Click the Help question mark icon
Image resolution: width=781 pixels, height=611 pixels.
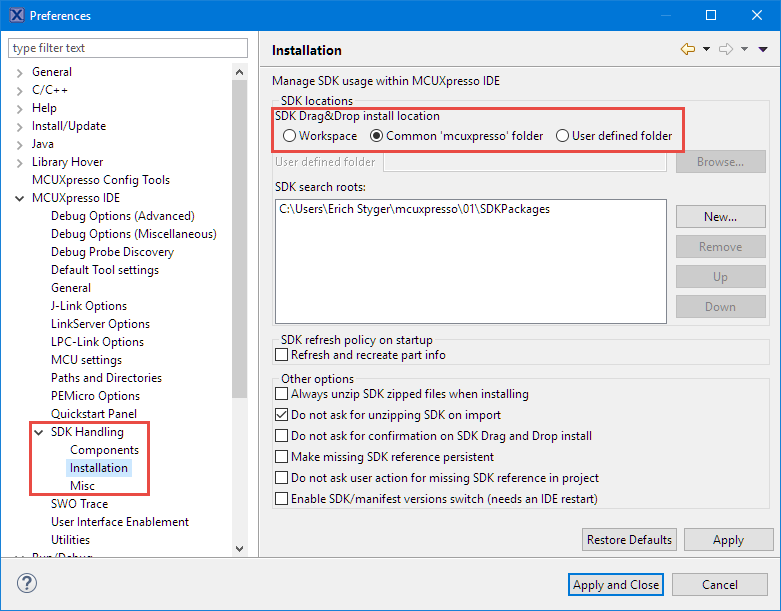[27, 584]
